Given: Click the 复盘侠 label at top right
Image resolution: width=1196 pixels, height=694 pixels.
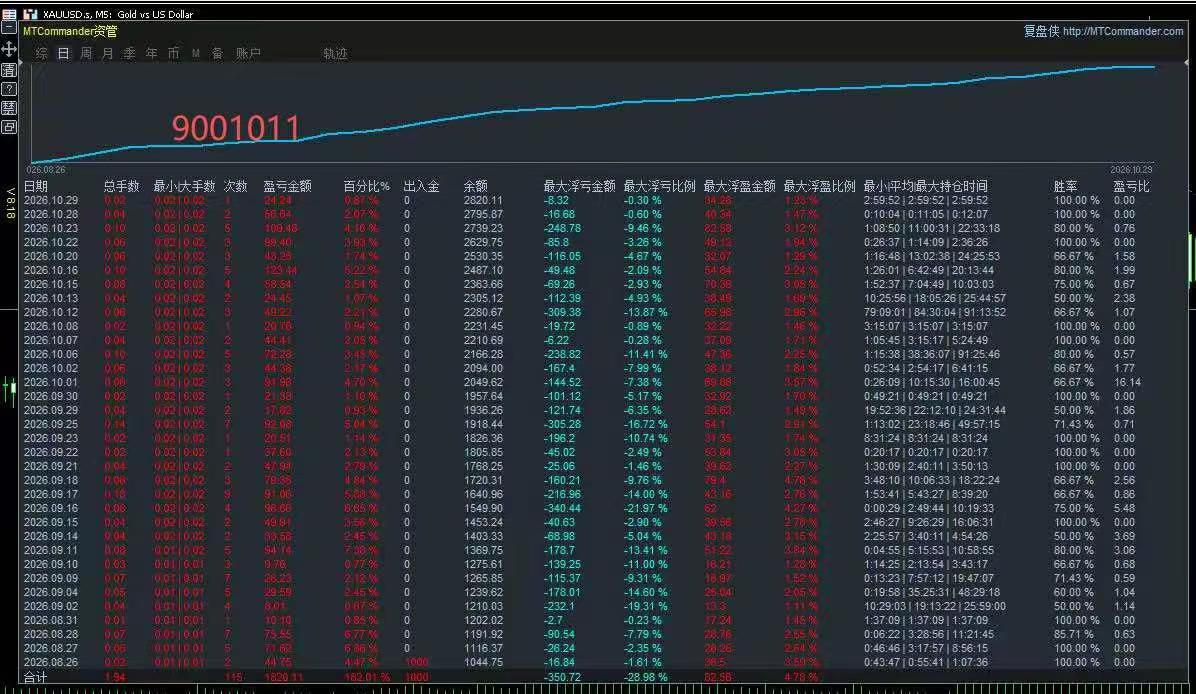Looking at the screenshot, I should pos(1041,31).
